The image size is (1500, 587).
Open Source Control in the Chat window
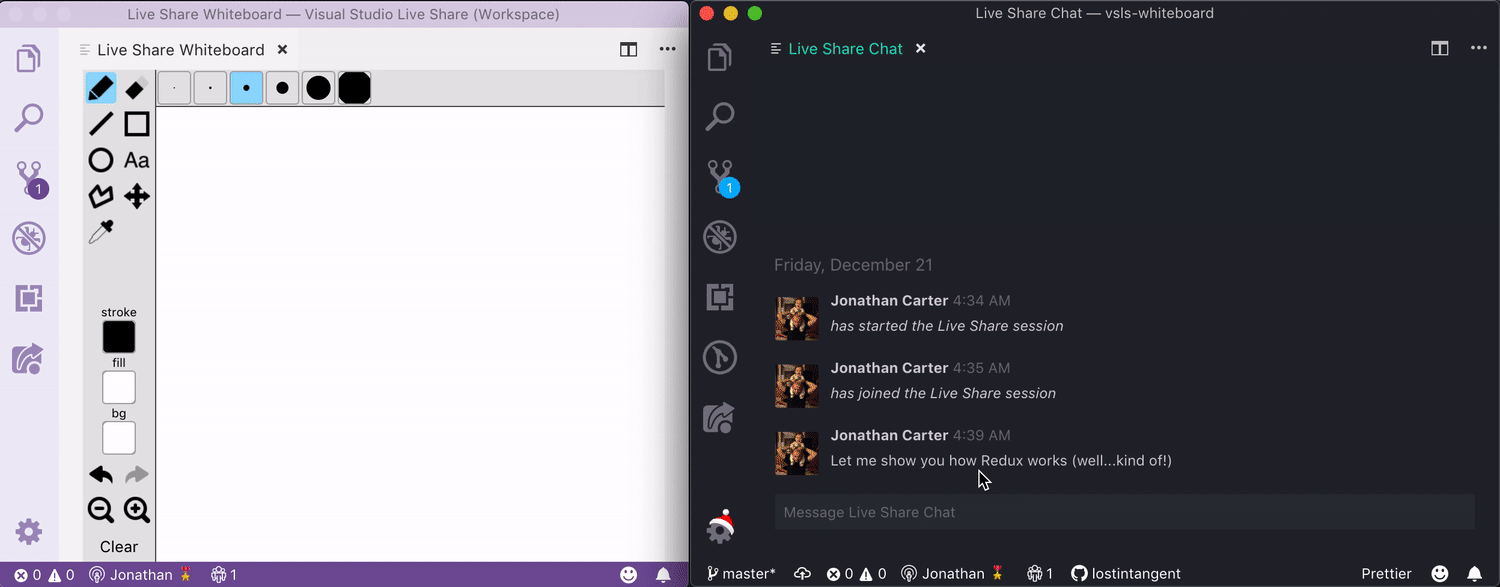click(722, 177)
